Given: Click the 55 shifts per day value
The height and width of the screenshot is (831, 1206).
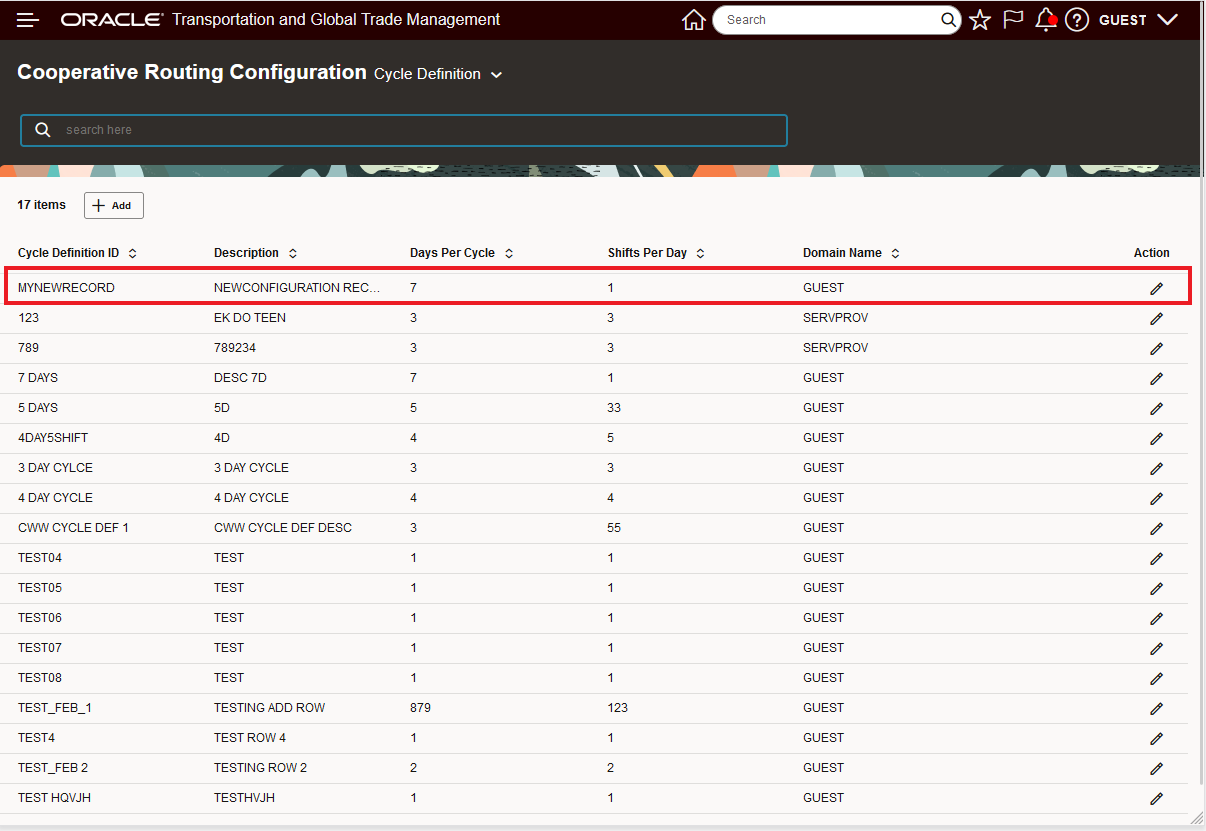Looking at the screenshot, I should pos(614,528).
